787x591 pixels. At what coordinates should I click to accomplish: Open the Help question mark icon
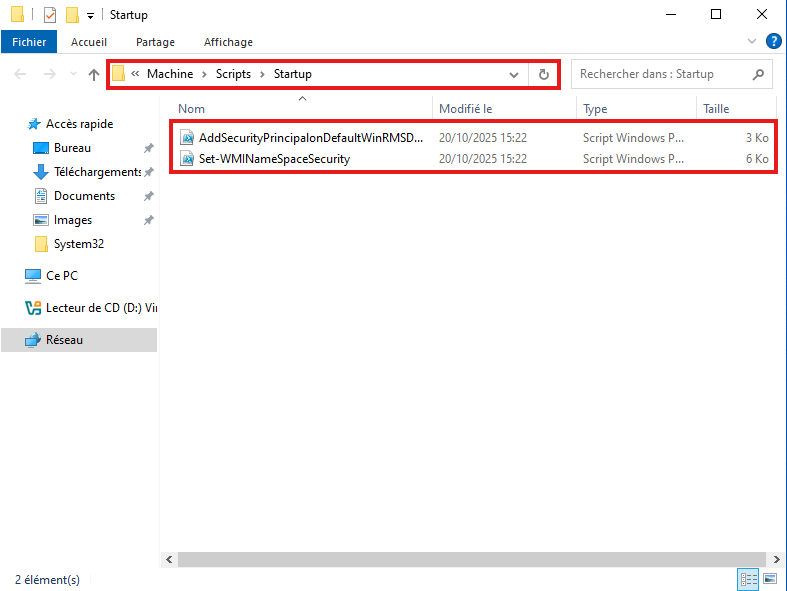pos(773,42)
